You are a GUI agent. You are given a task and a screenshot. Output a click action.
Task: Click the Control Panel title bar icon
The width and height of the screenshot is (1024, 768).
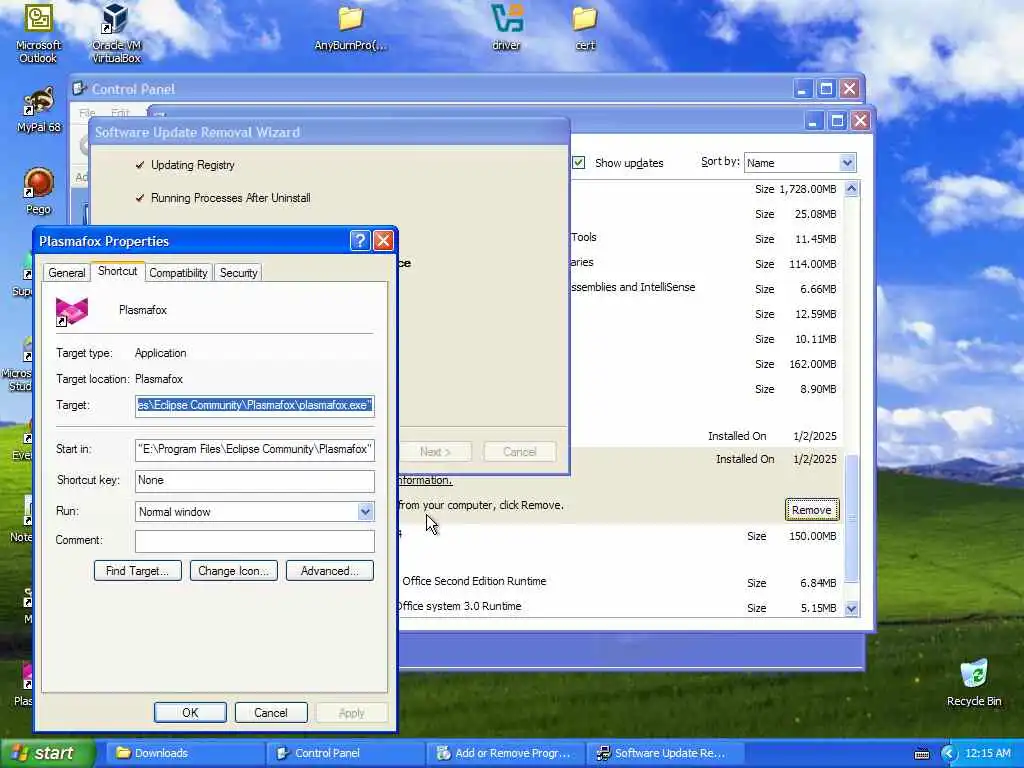pos(80,88)
